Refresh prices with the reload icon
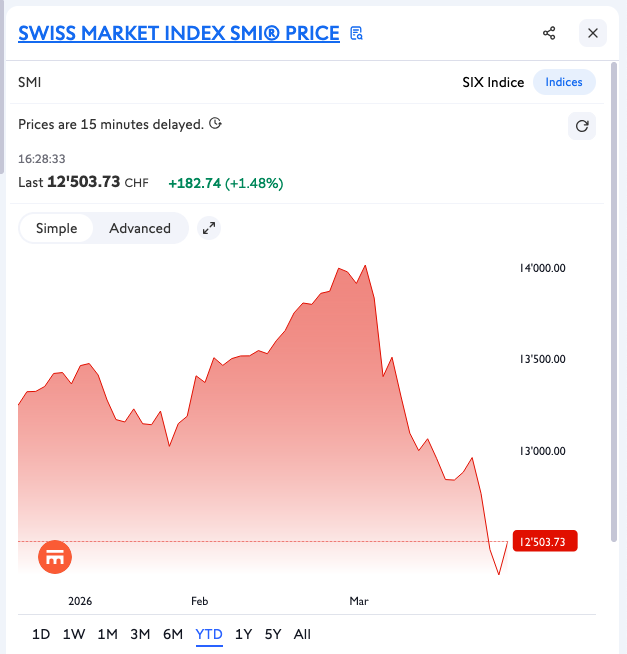The height and width of the screenshot is (654, 627). 582,126
